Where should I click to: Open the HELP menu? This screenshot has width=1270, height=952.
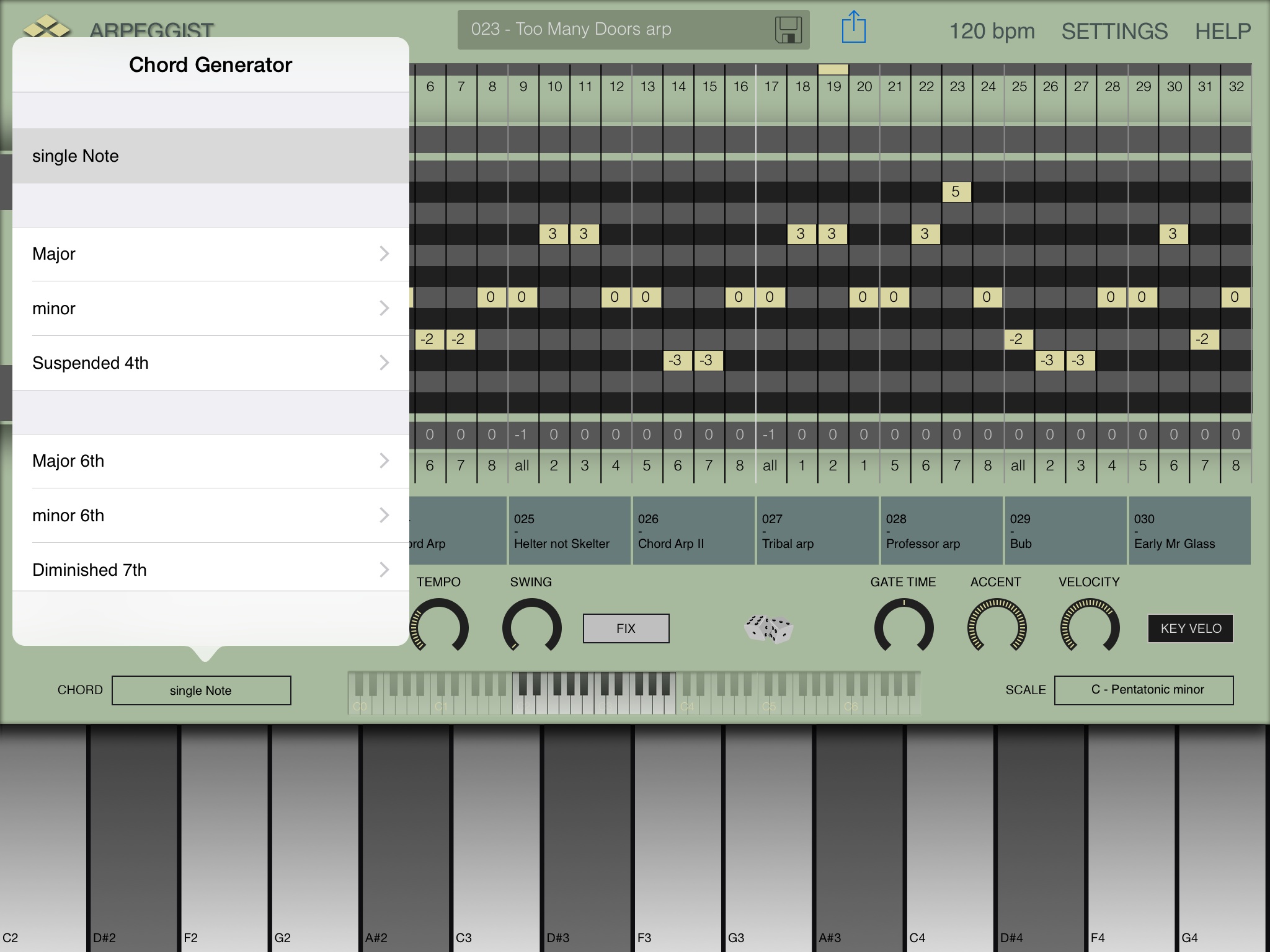pyautogui.click(x=1222, y=31)
